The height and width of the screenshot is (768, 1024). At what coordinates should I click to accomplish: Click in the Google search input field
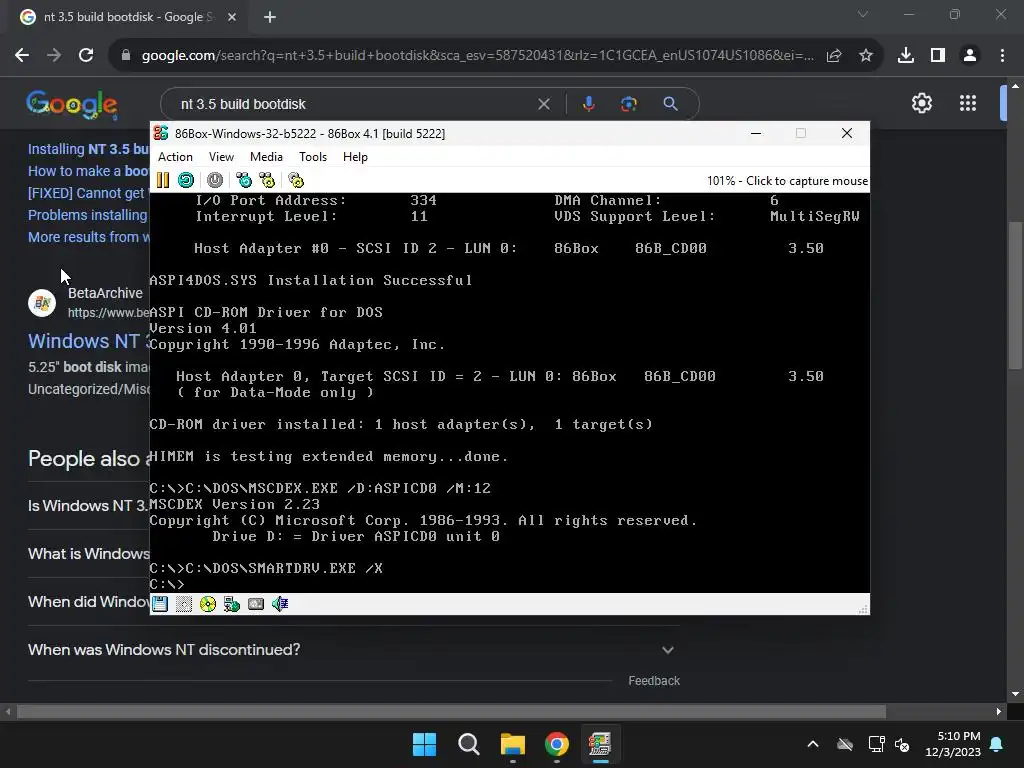(353, 104)
